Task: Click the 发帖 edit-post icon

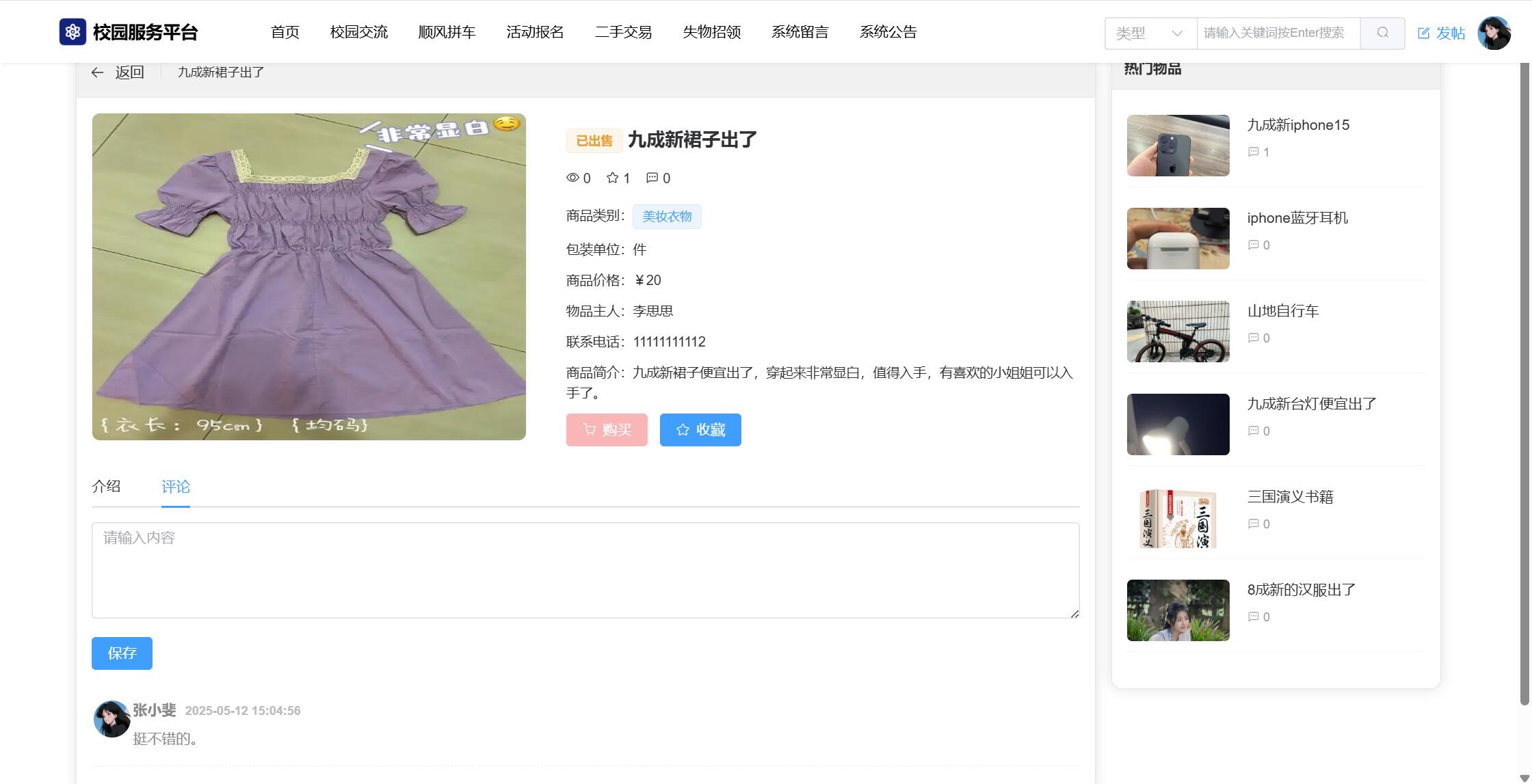Action: (1424, 33)
